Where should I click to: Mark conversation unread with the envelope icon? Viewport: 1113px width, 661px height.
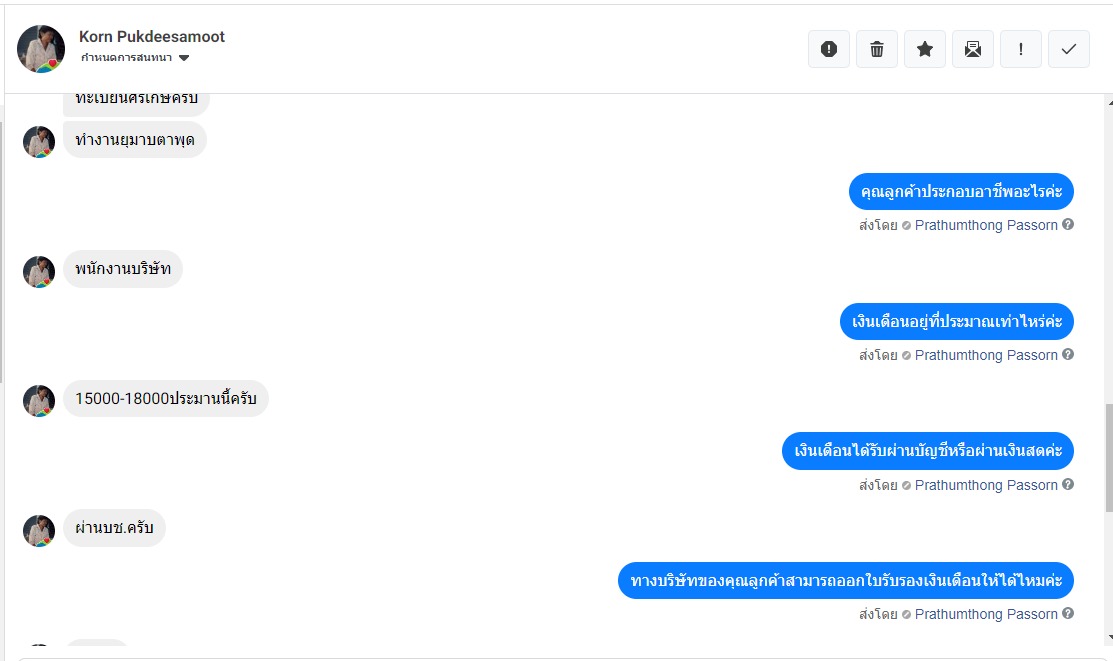pyautogui.click(x=972, y=49)
